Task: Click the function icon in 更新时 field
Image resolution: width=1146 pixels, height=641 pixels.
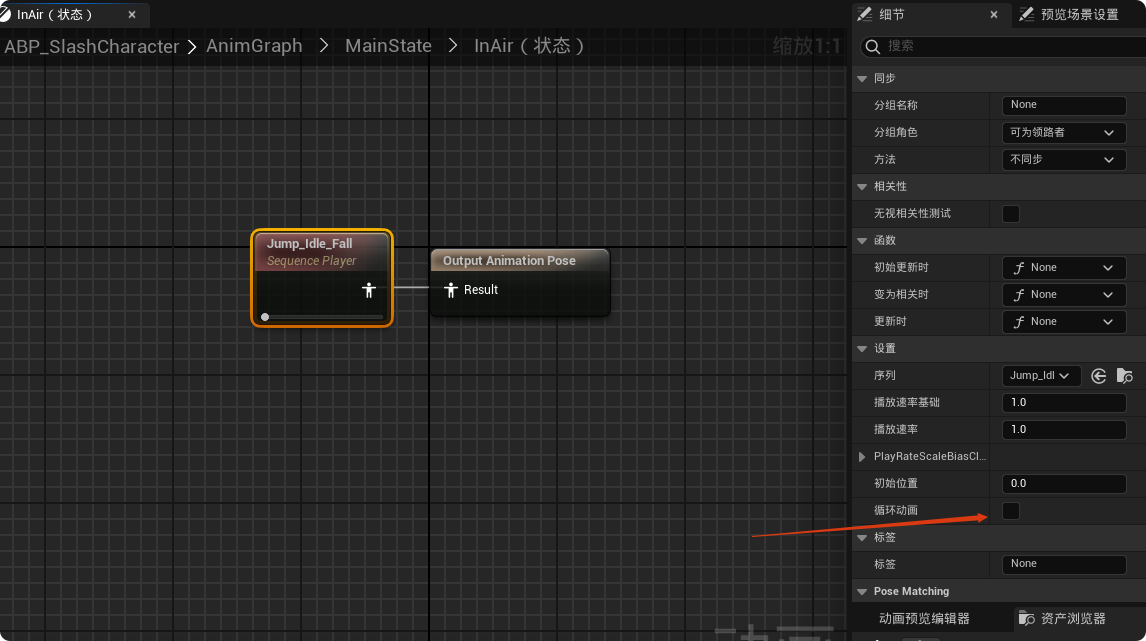Action: coord(1019,322)
